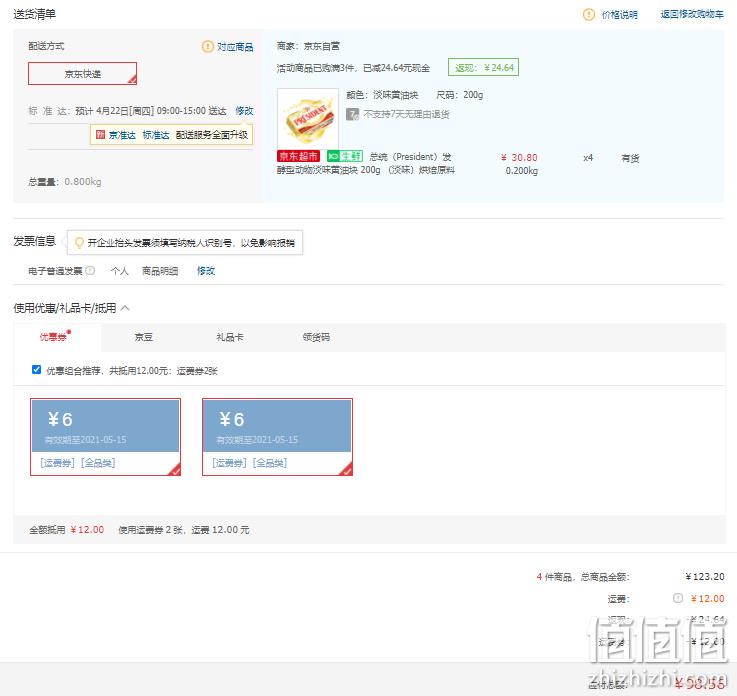Open the 价格说明 link
This screenshot has width=737, height=696.
coord(619,15)
